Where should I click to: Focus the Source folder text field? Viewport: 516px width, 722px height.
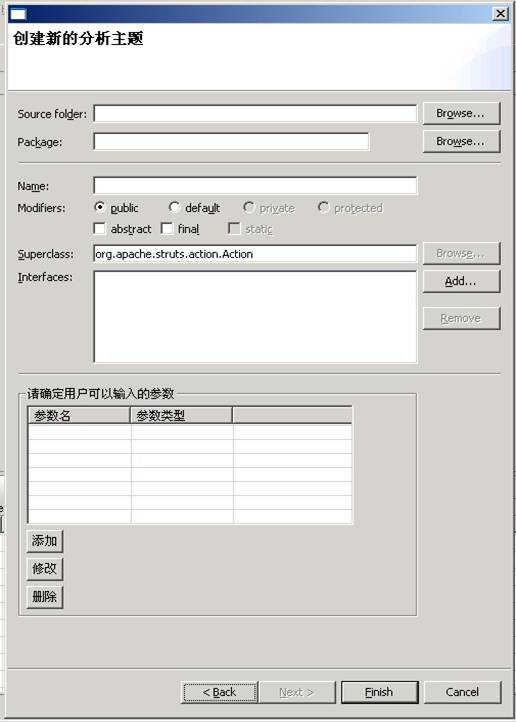click(x=255, y=113)
